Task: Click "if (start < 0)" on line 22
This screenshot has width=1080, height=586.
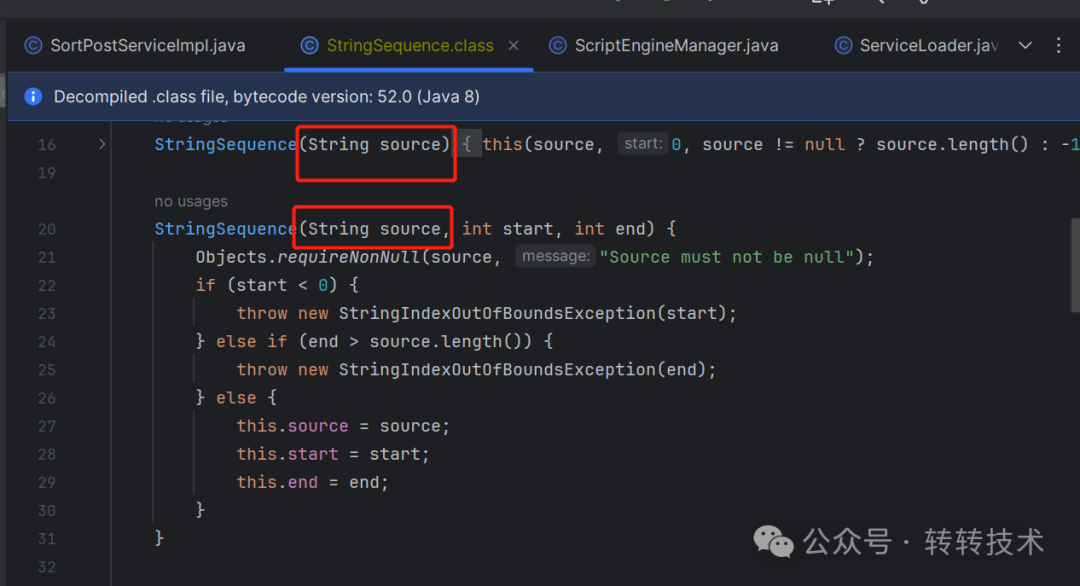Action: [267, 285]
